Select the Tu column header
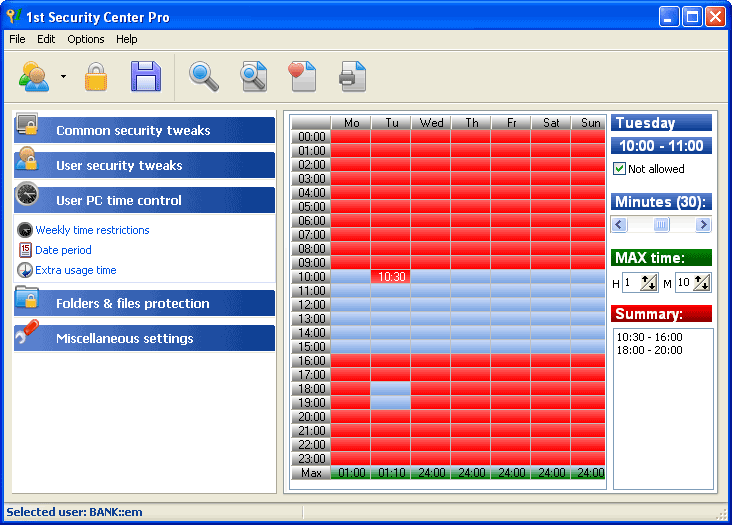732x525 pixels. tap(391, 123)
